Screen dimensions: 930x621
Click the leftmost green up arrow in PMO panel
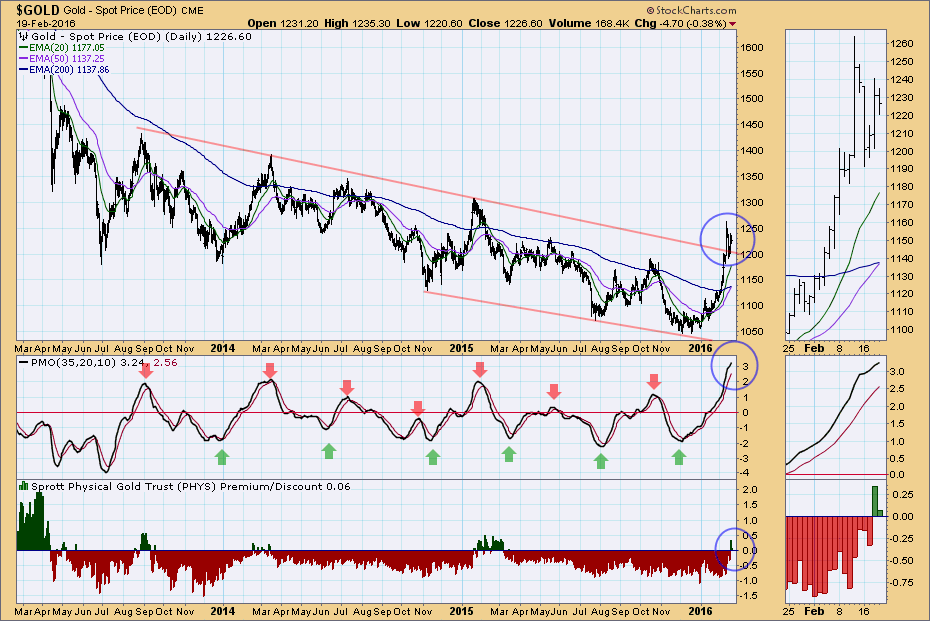click(221, 457)
